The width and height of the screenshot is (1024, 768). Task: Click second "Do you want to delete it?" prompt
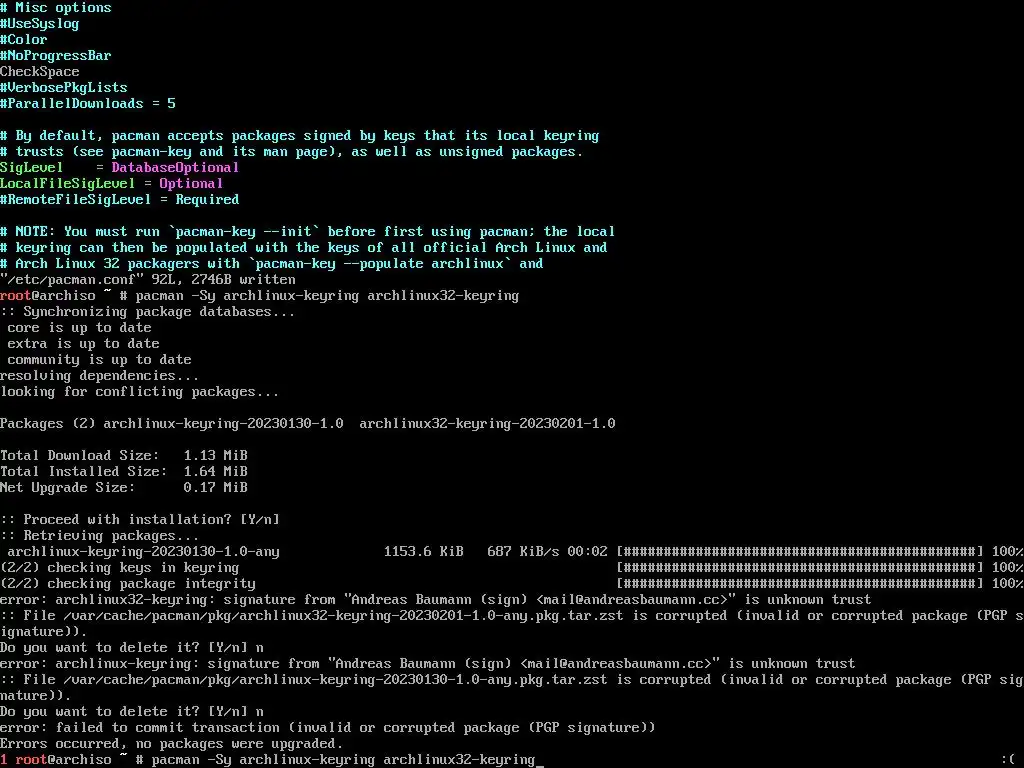coord(131,712)
